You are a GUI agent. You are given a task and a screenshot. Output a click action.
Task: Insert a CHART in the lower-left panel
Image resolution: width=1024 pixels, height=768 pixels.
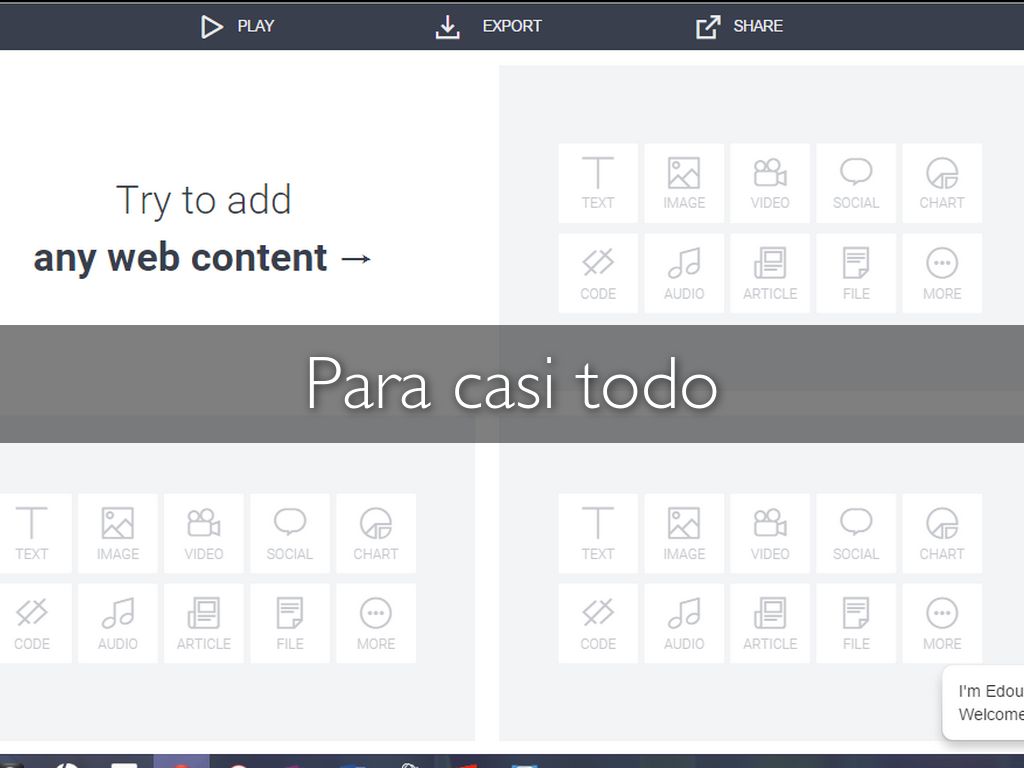tap(376, 533)
